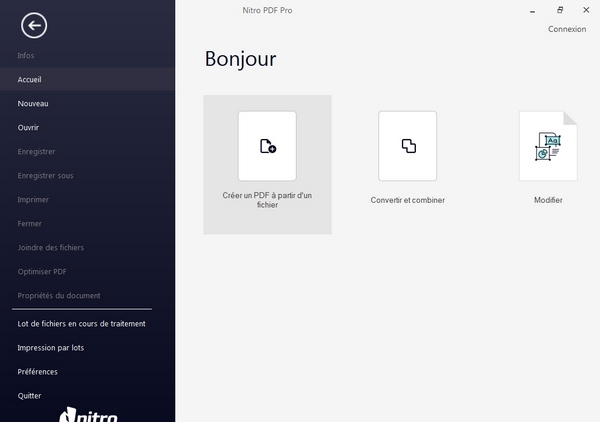This screenshot has height=422, width=600.
Task: Click the back arrow circle icon
Action: click(34, 26)
